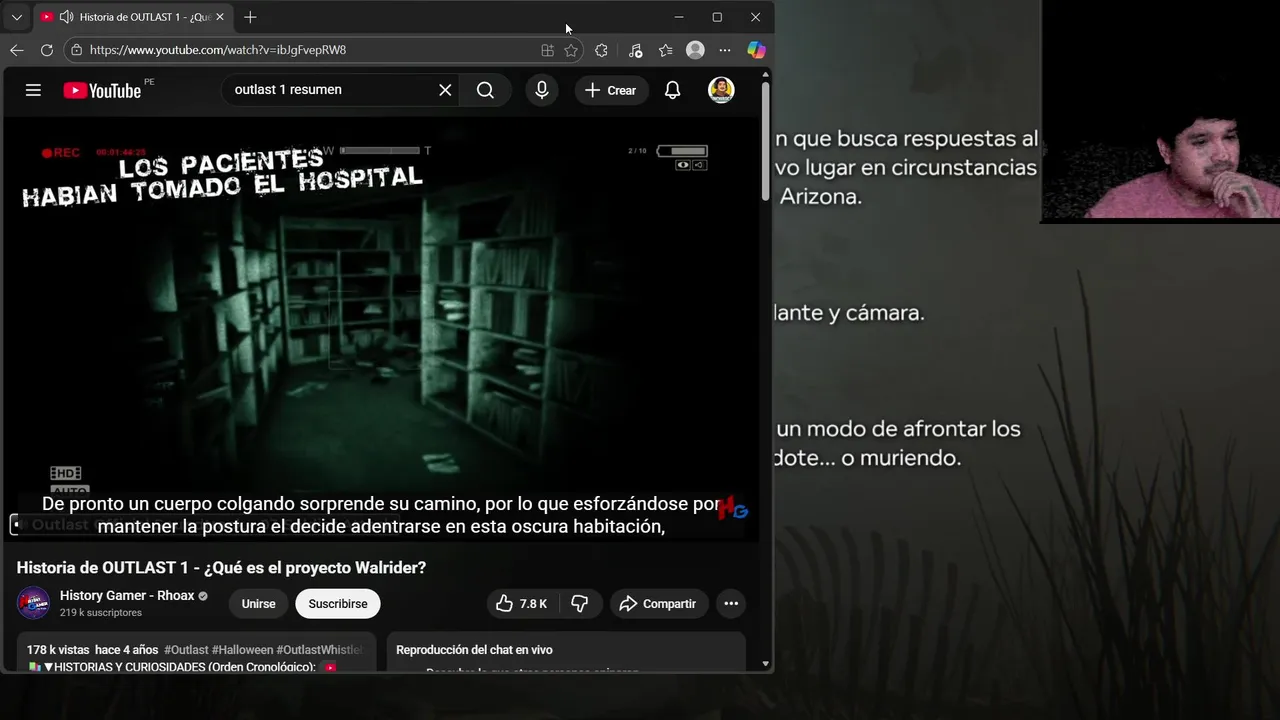Open the media control music icon
This screenshot has width=1280, height=720.
click(x=635, y=50)
